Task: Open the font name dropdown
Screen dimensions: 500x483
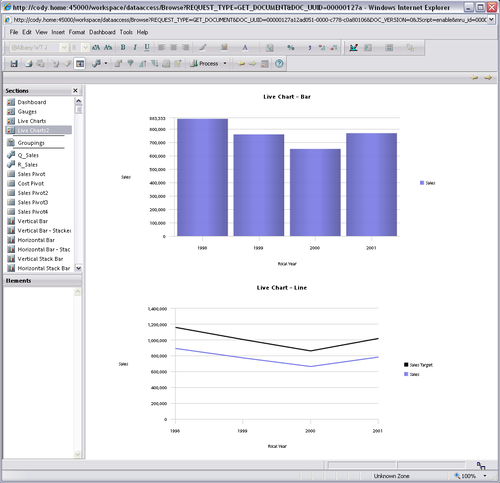Action: coord(64,47)
